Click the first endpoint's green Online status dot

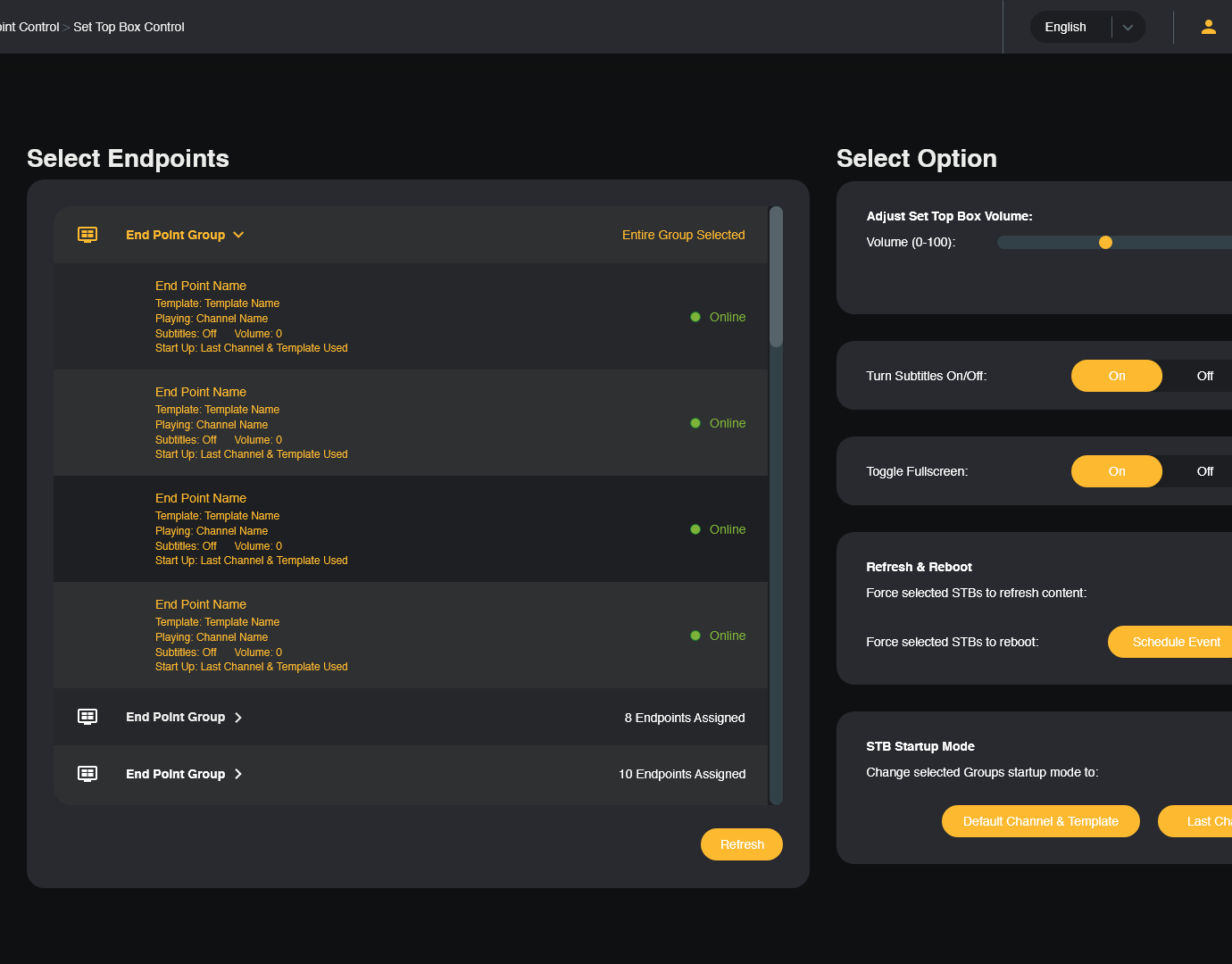[x=695, y=317]
